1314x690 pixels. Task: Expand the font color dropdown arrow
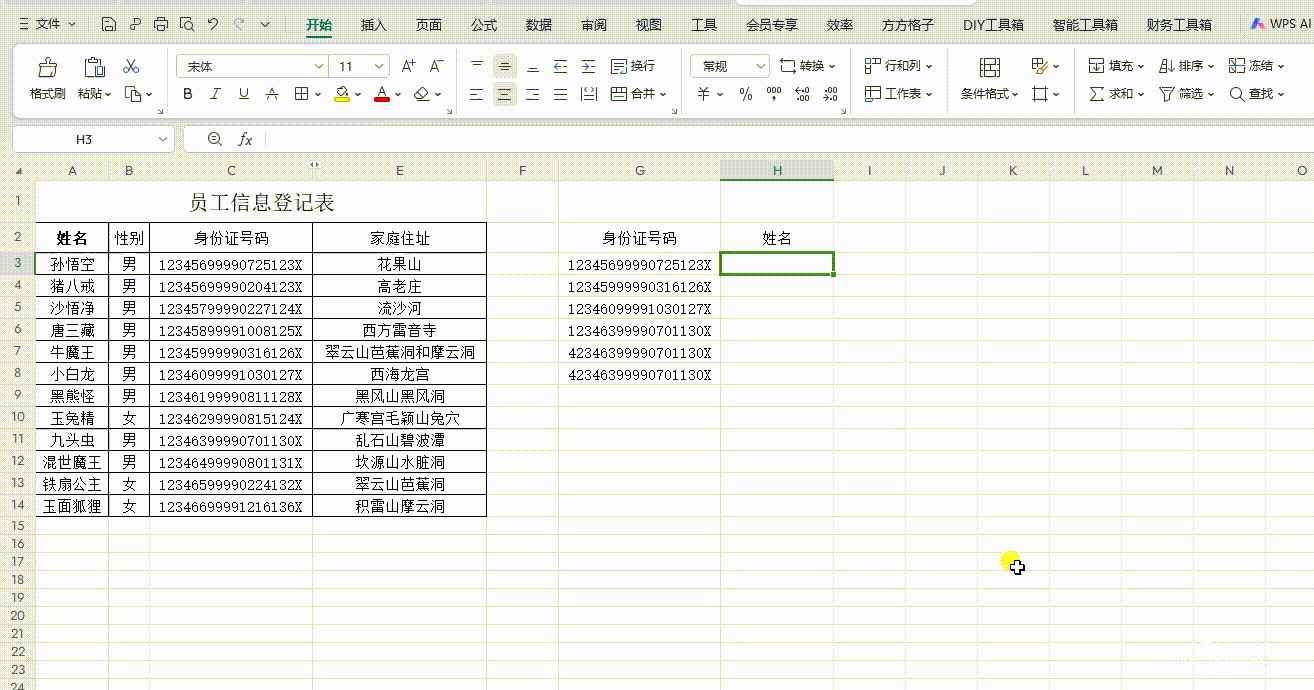coord(398,95)
